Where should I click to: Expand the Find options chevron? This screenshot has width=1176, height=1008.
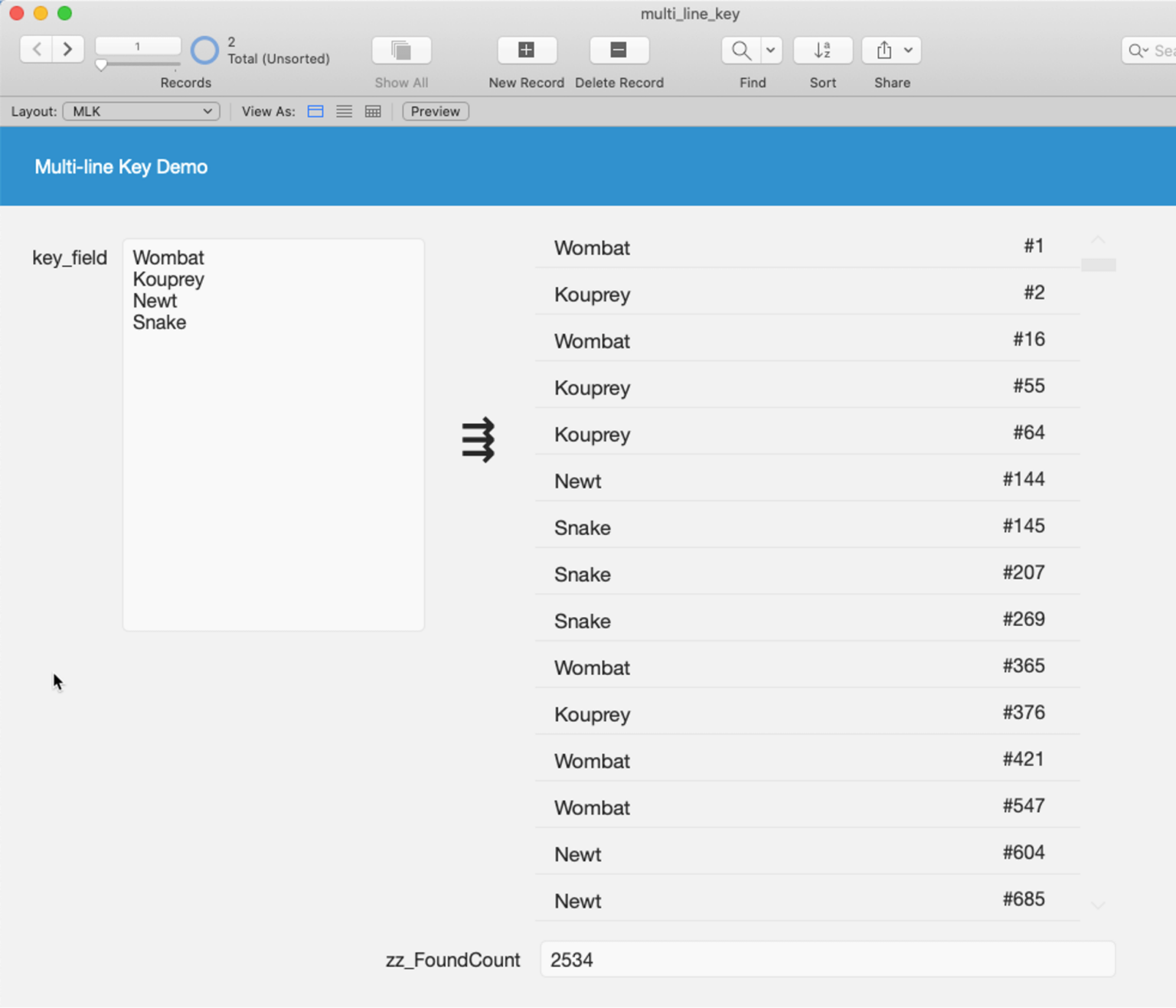pos(770,51)
